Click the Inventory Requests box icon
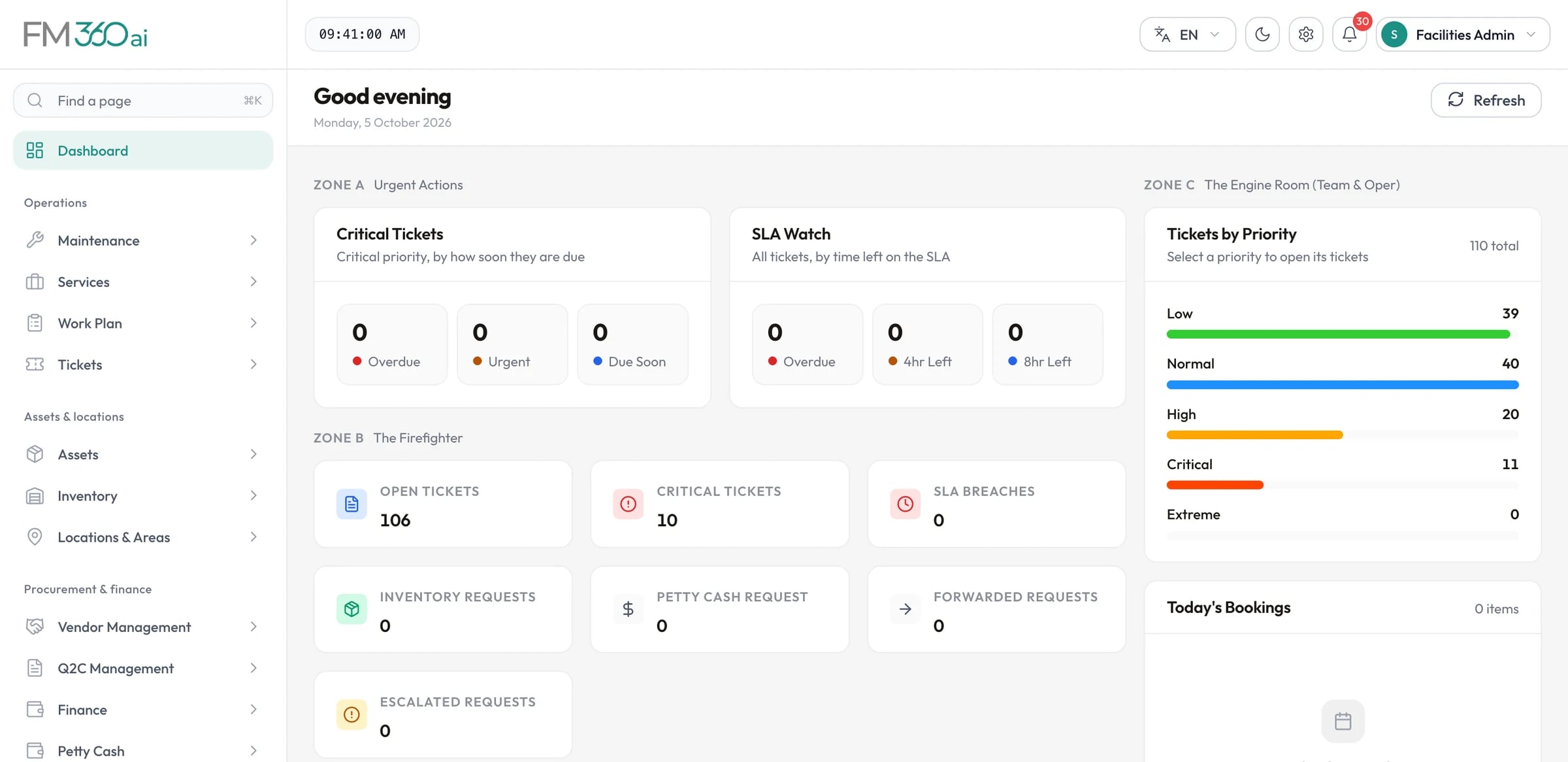The image size is (1568, 762). point(351,609)
